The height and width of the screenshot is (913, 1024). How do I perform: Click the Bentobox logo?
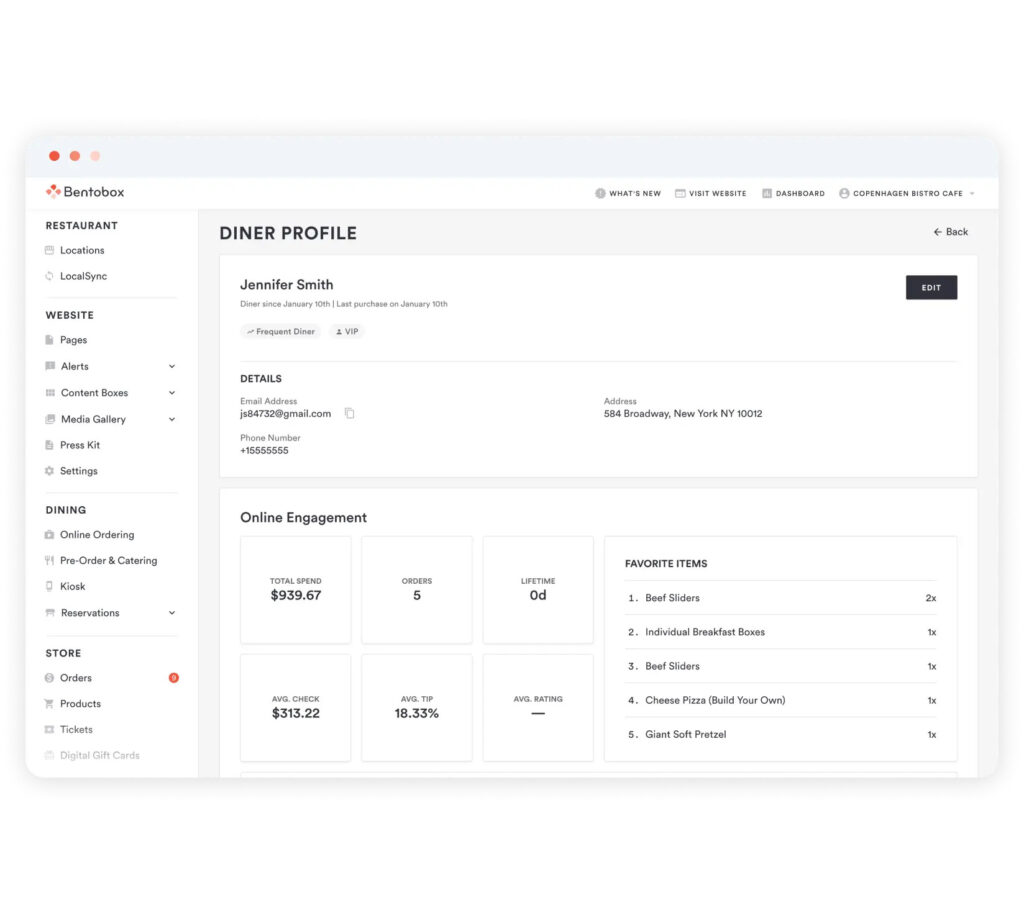[x=84, y=191]
